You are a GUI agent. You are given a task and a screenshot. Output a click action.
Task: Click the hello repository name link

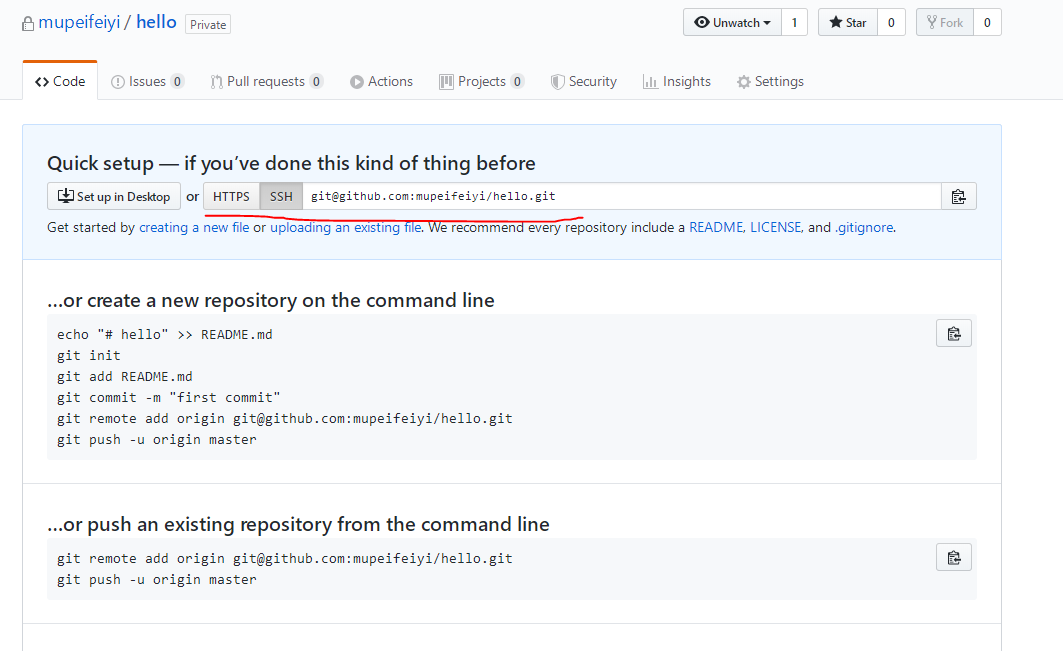pyautogui.click(x=157, y=22)
